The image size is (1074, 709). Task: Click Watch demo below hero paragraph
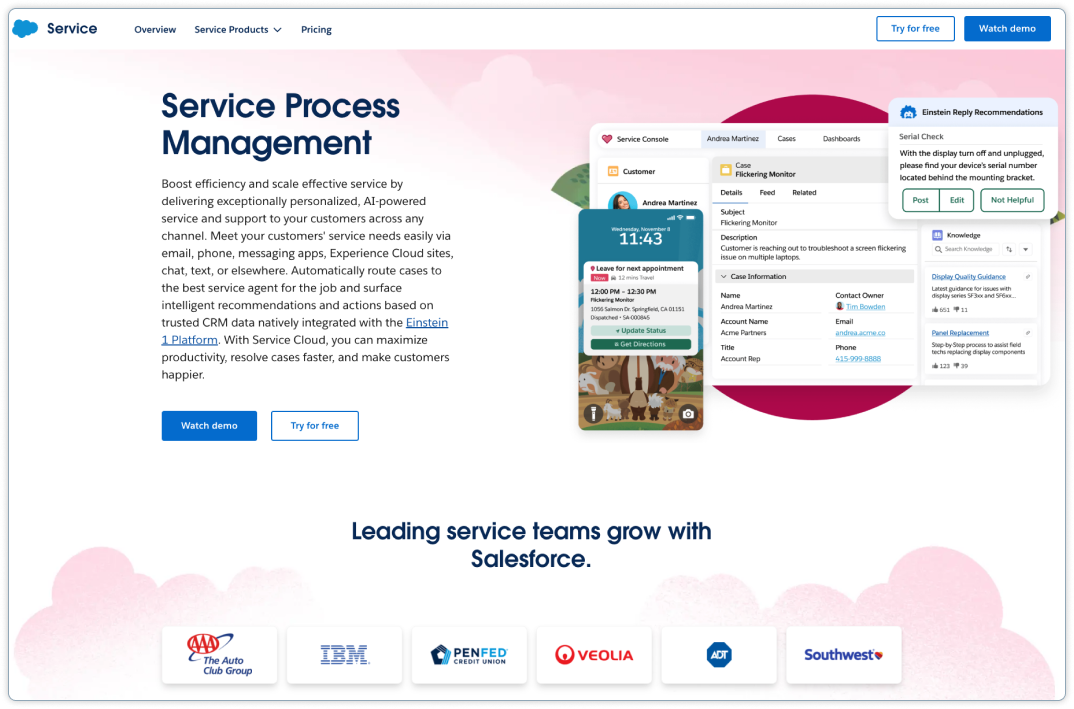209,425
